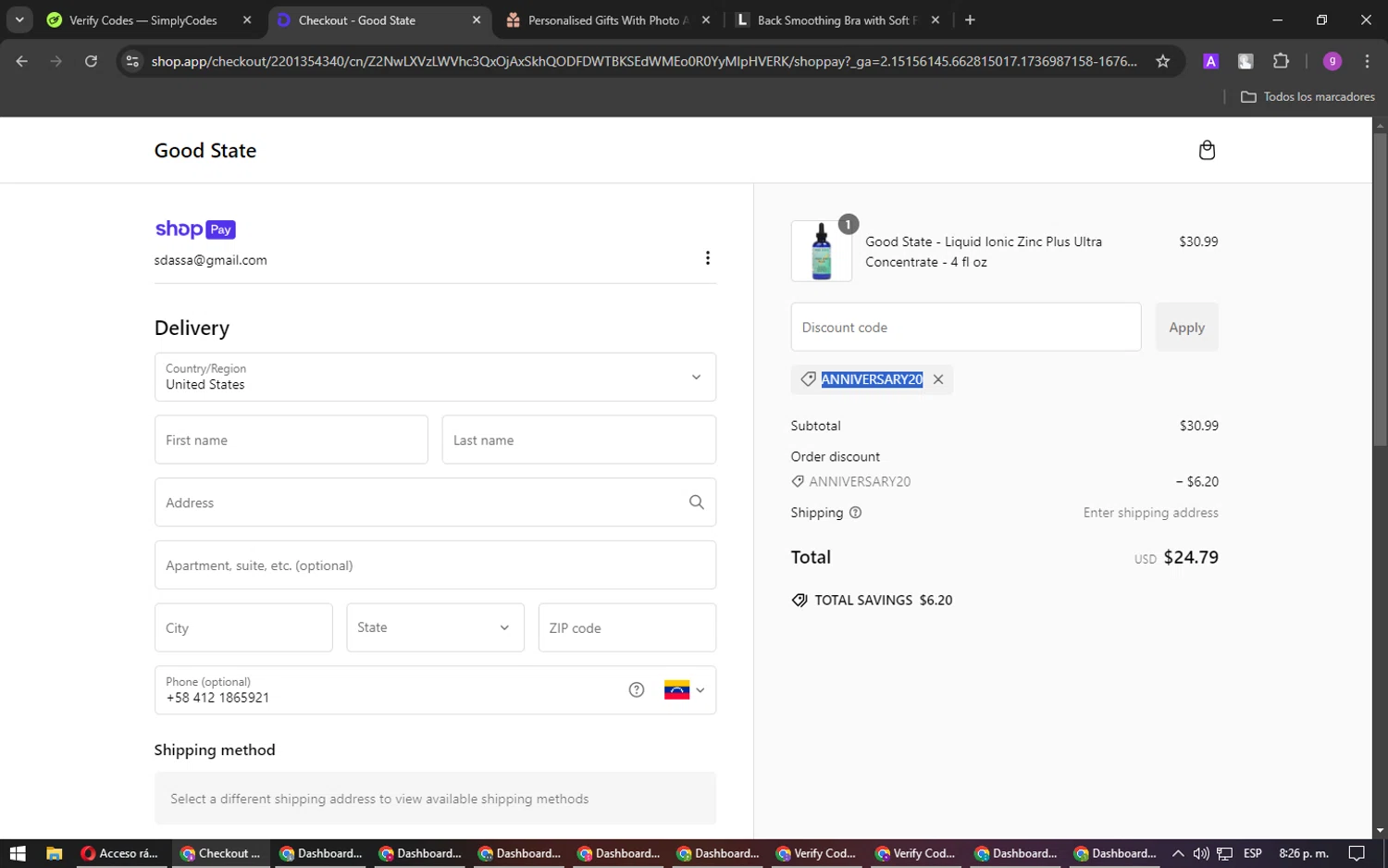
Task: Open the volume speaker tray icon
Action: [x=1201, y=853]
